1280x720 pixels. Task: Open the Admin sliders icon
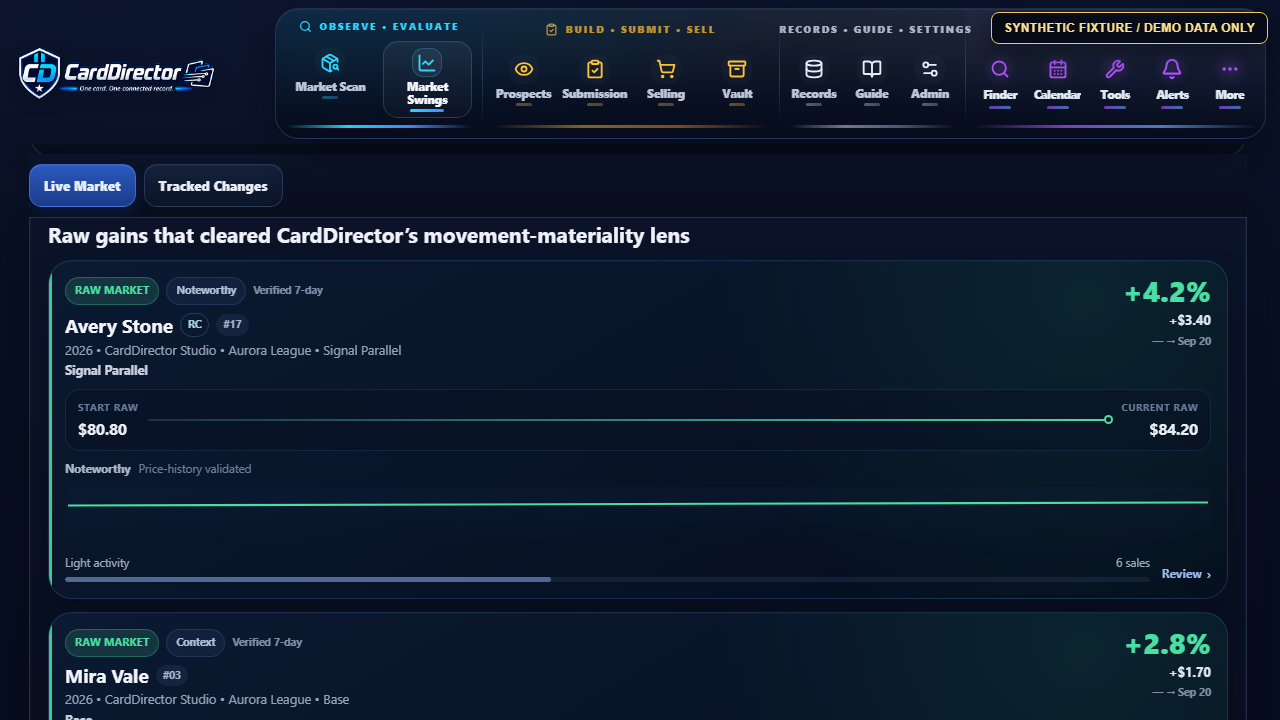(x=930, y=69)
